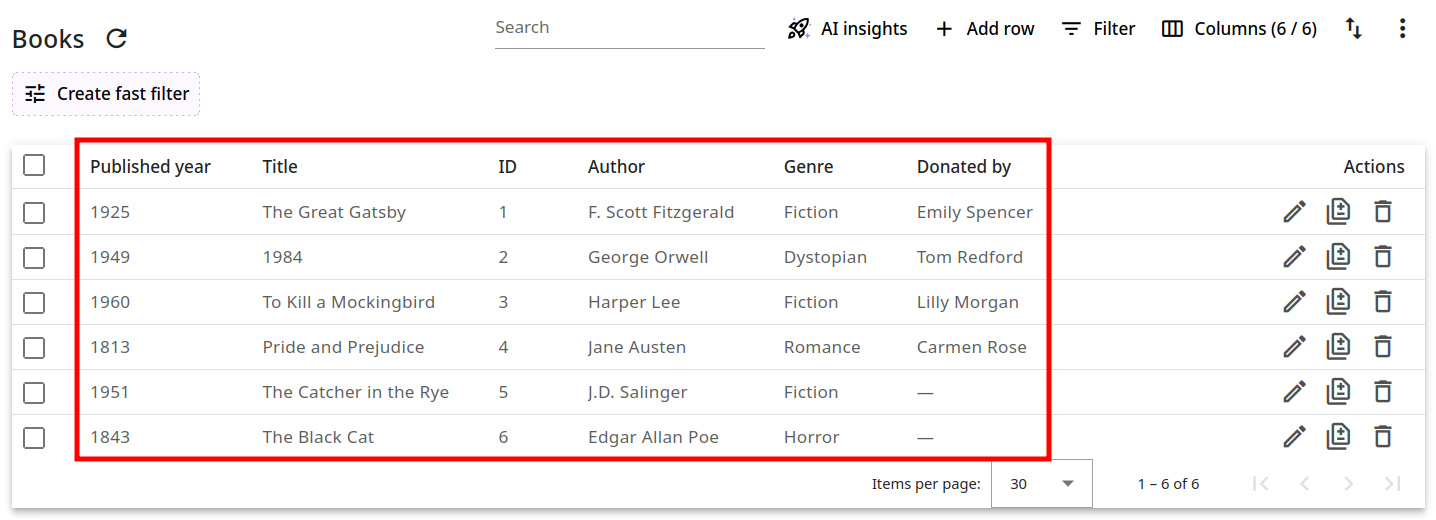
Task: Expand the Items per page dropdown
Action: (x=1041, y=484)
